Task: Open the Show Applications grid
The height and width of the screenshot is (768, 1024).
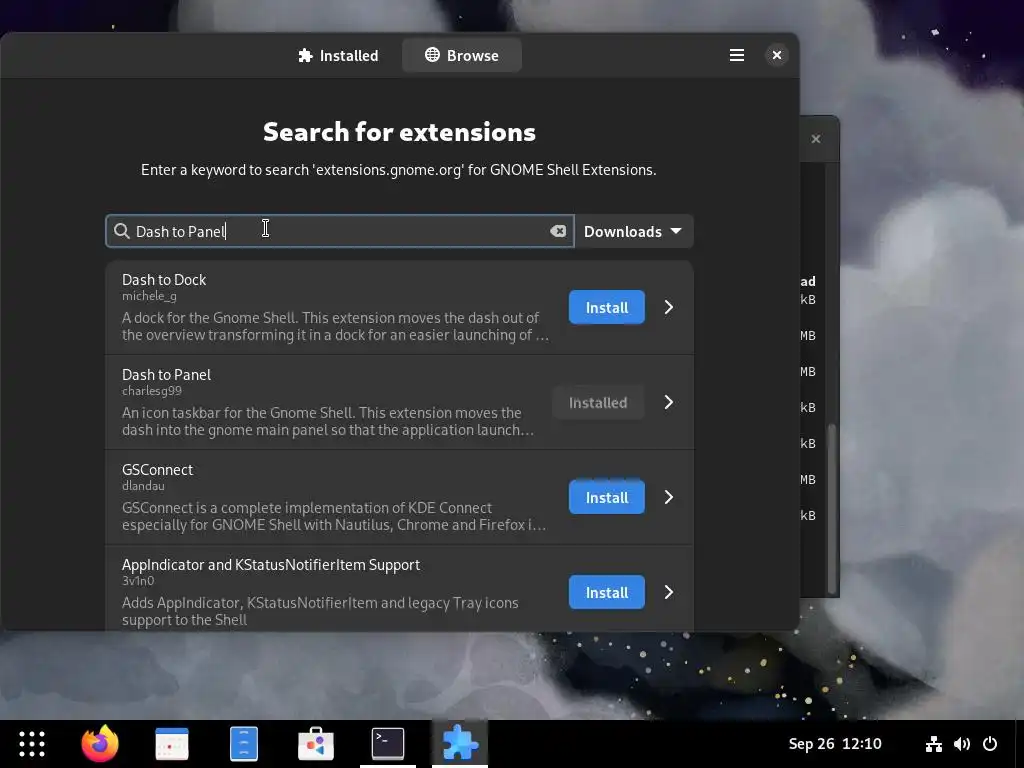Action: click(31, 744)
